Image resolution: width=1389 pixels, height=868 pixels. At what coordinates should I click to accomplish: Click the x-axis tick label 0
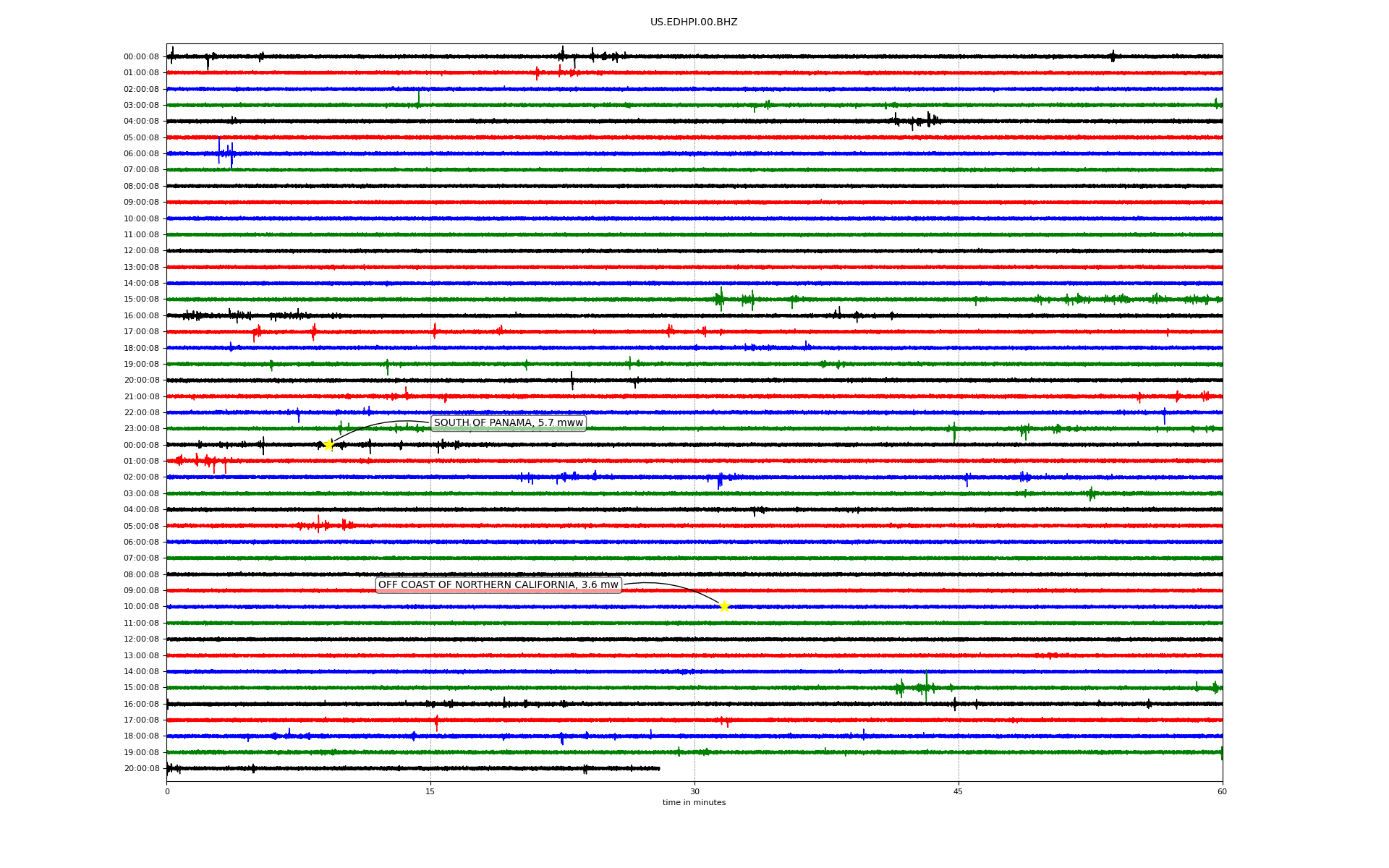[x=167, y=791]
